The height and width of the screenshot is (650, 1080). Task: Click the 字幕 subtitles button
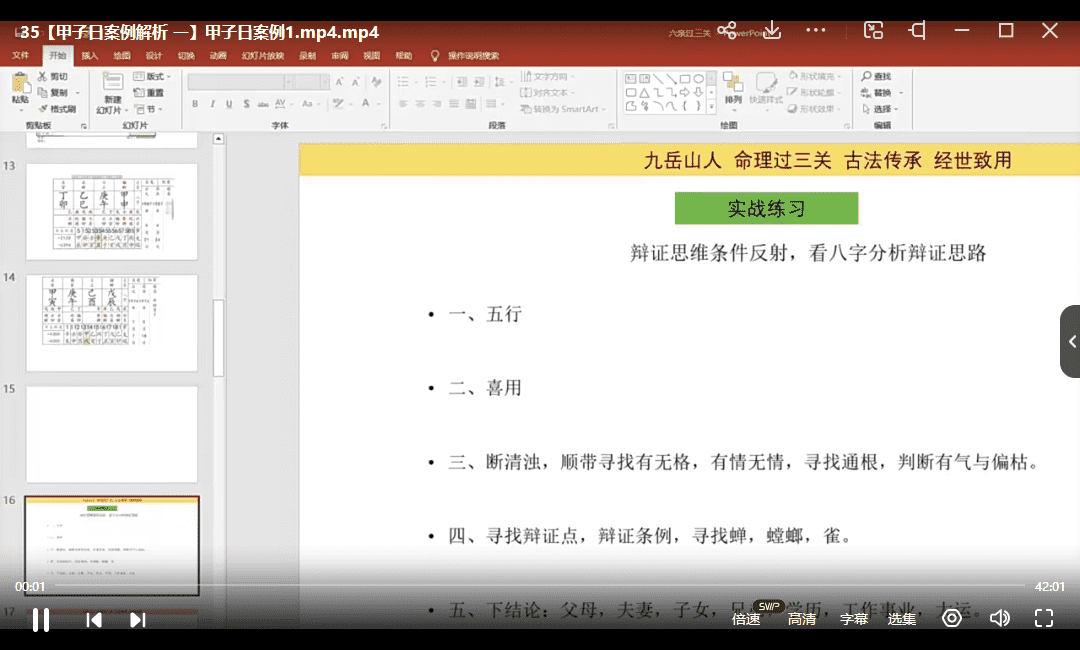coord(854,619)
